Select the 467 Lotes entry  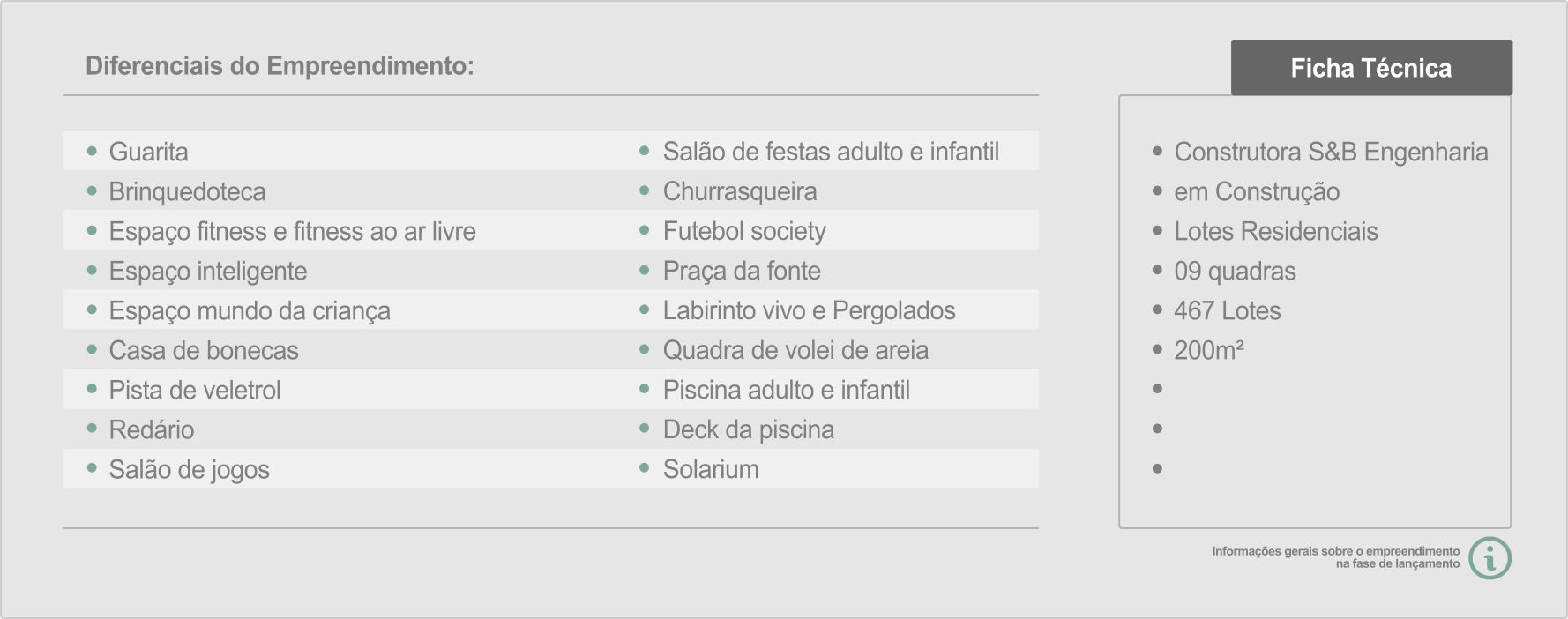click(1227, 310)
